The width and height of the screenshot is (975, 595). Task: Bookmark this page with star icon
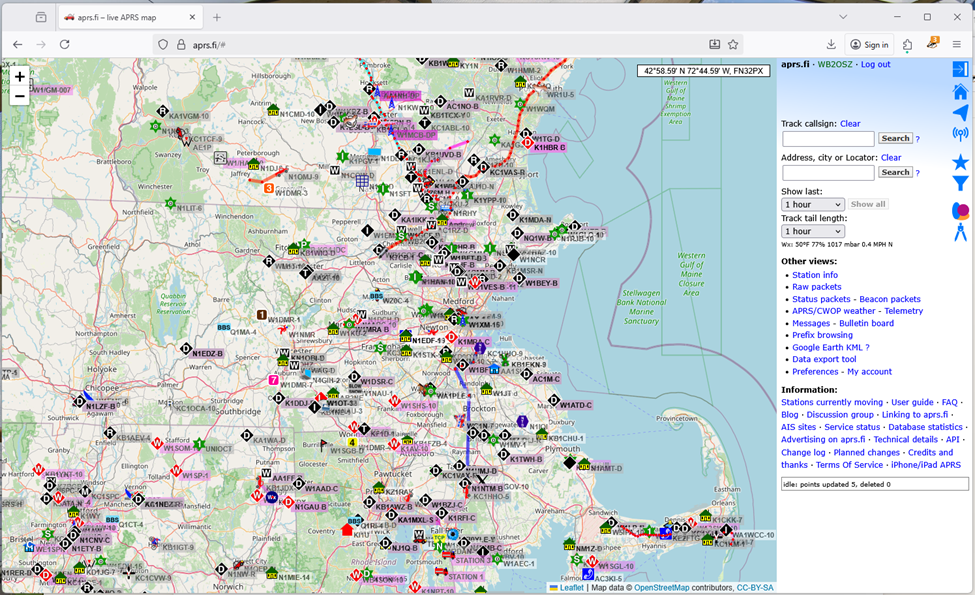733,44
